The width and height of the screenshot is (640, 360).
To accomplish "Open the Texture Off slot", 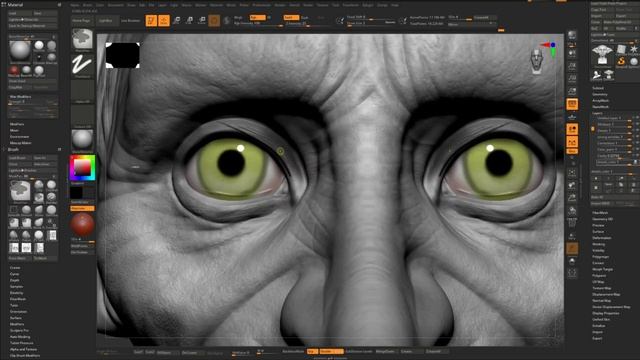I will 82,116.
